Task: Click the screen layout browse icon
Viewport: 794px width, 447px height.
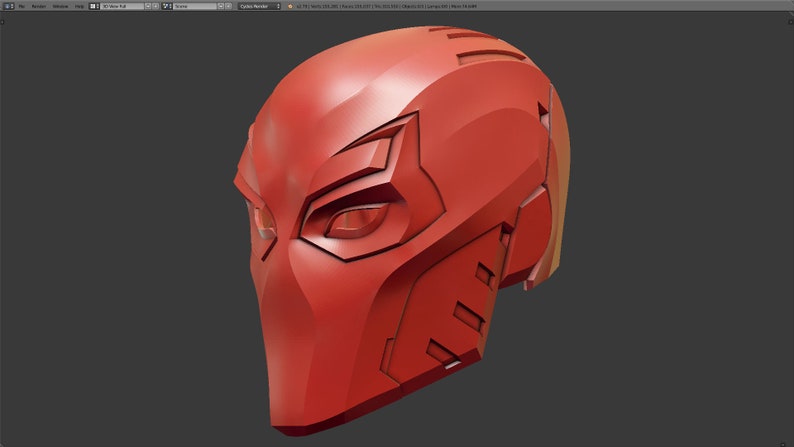Action: (x=94, y=6)
